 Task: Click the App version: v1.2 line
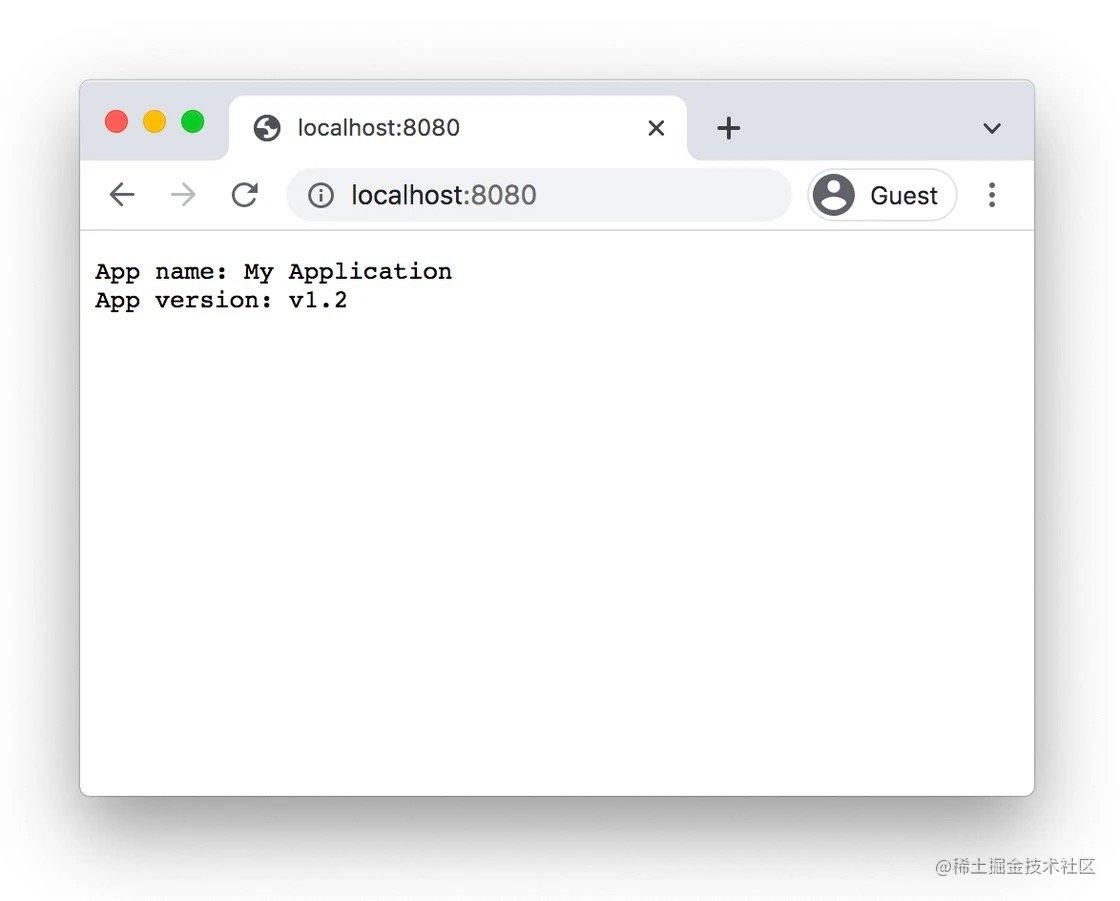click(221, 300)
